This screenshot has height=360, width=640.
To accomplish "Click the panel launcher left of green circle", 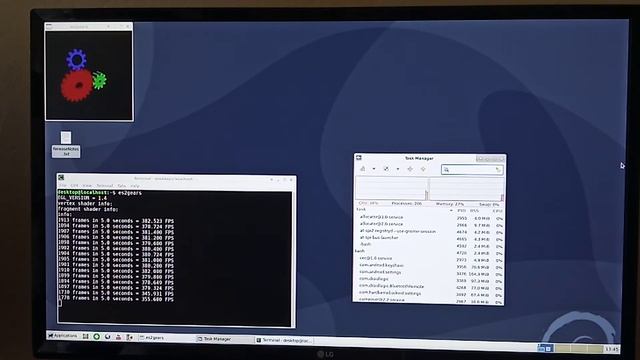I will tap(85, 336).
